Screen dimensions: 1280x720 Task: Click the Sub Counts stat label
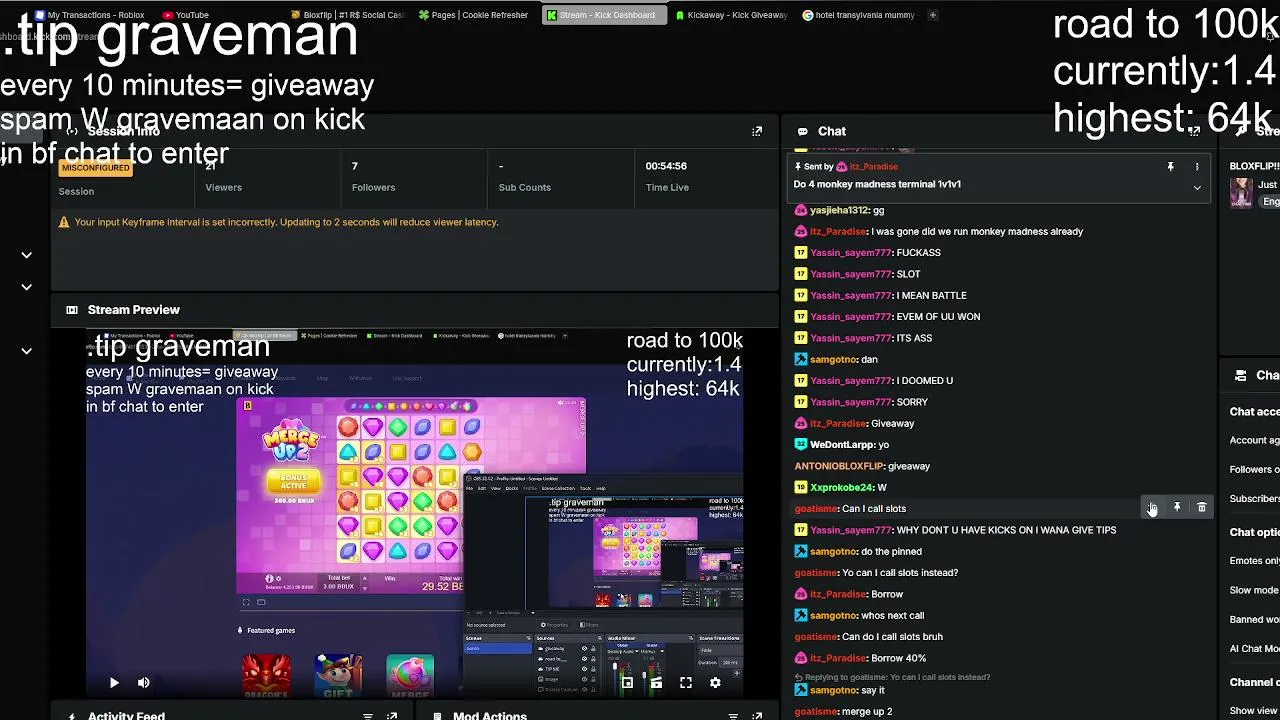[x=525, y=188]
